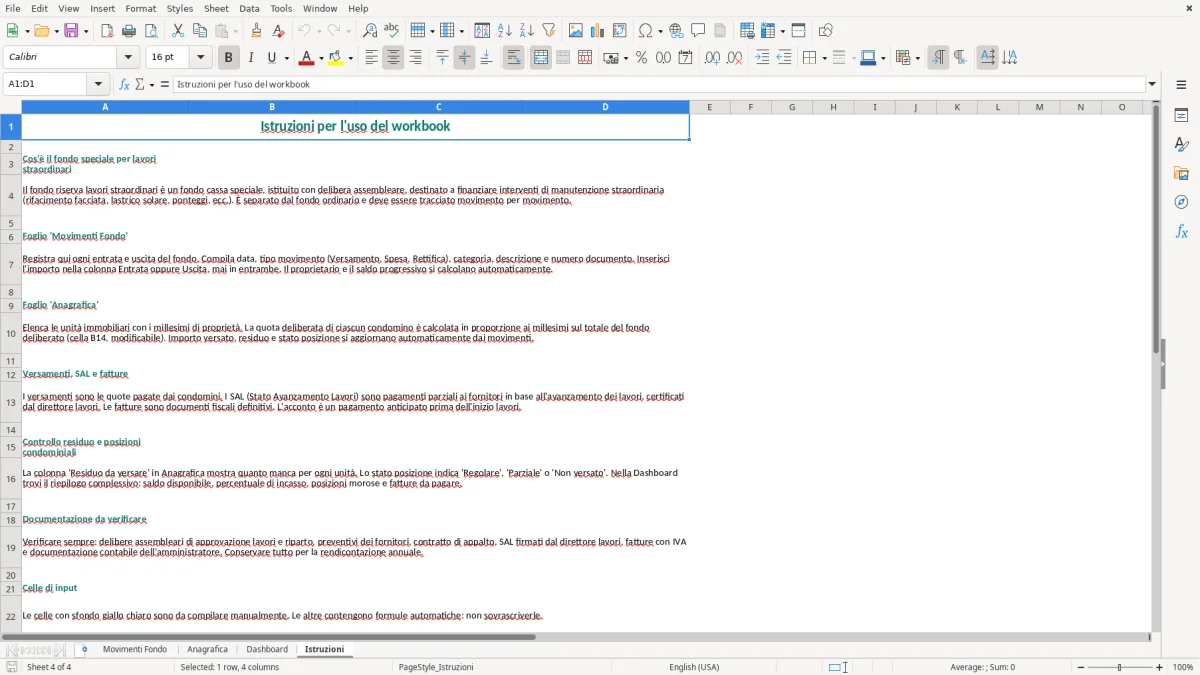Screen dimensions: 1200x675
Task: Open the Font Name dropdown
Action: [x=127, y=58]
